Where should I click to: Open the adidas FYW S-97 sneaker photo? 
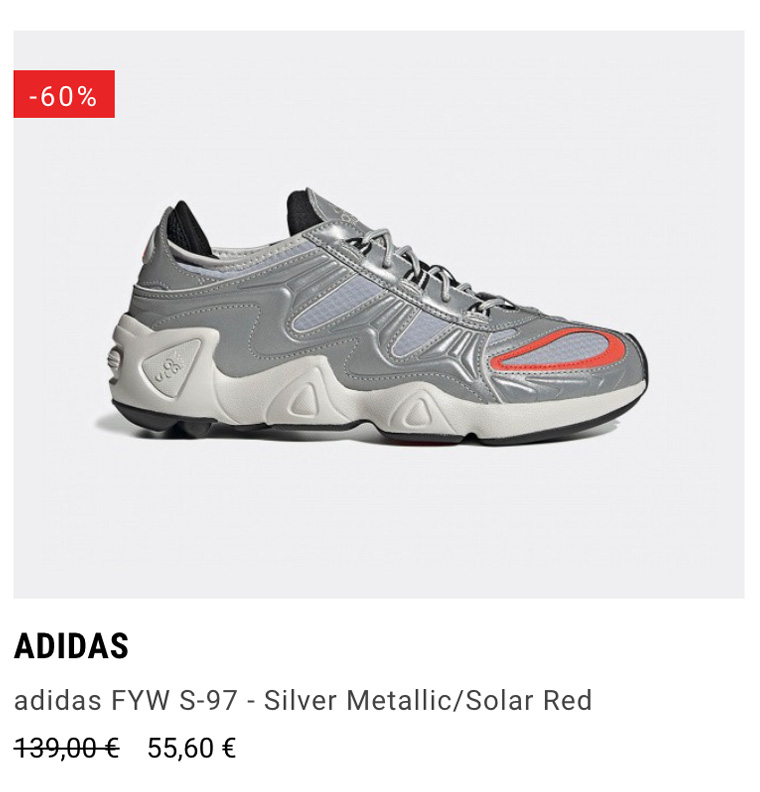point(379,315)
